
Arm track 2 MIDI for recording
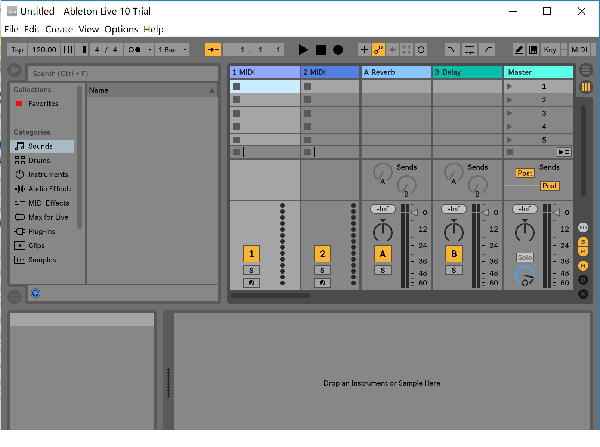pos(322,283)
